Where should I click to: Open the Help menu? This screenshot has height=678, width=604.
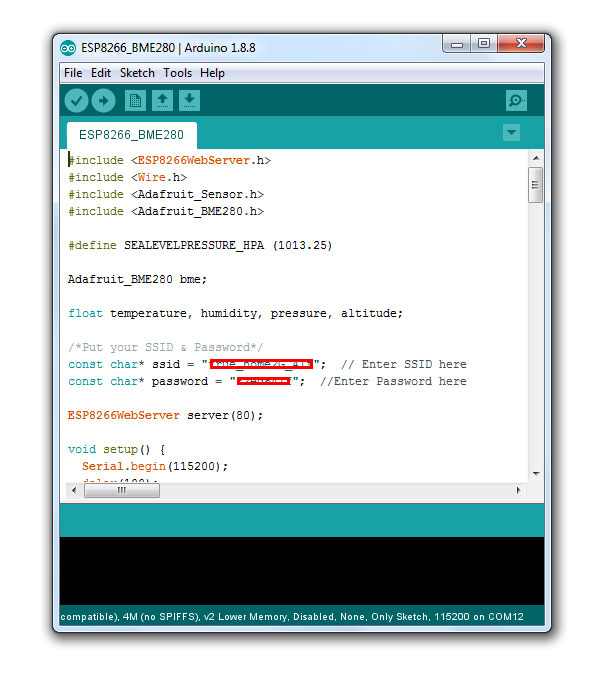[x=212, y=73]
